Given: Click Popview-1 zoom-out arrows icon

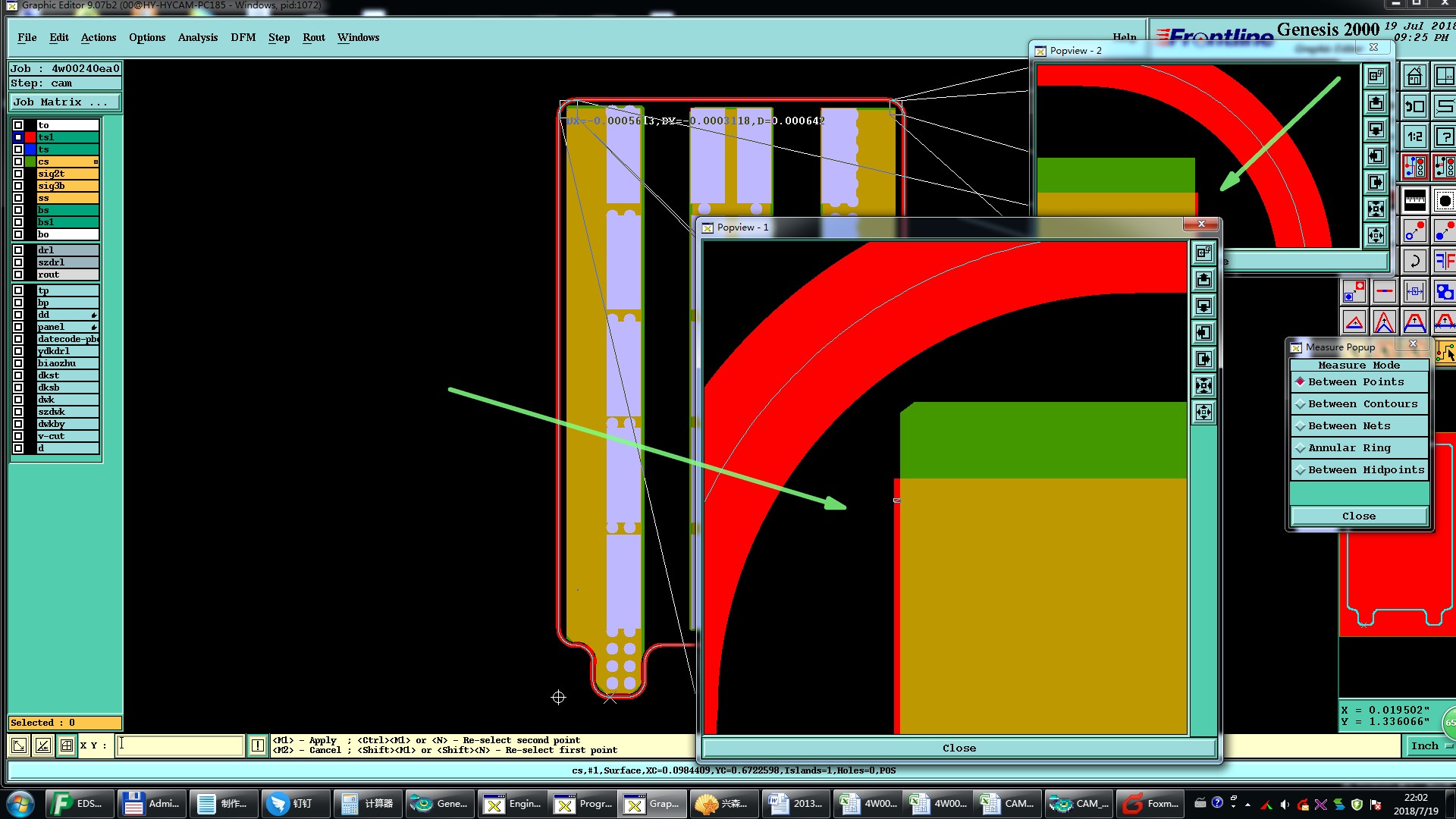Looking at the screenshot, I should point(1203,413).
